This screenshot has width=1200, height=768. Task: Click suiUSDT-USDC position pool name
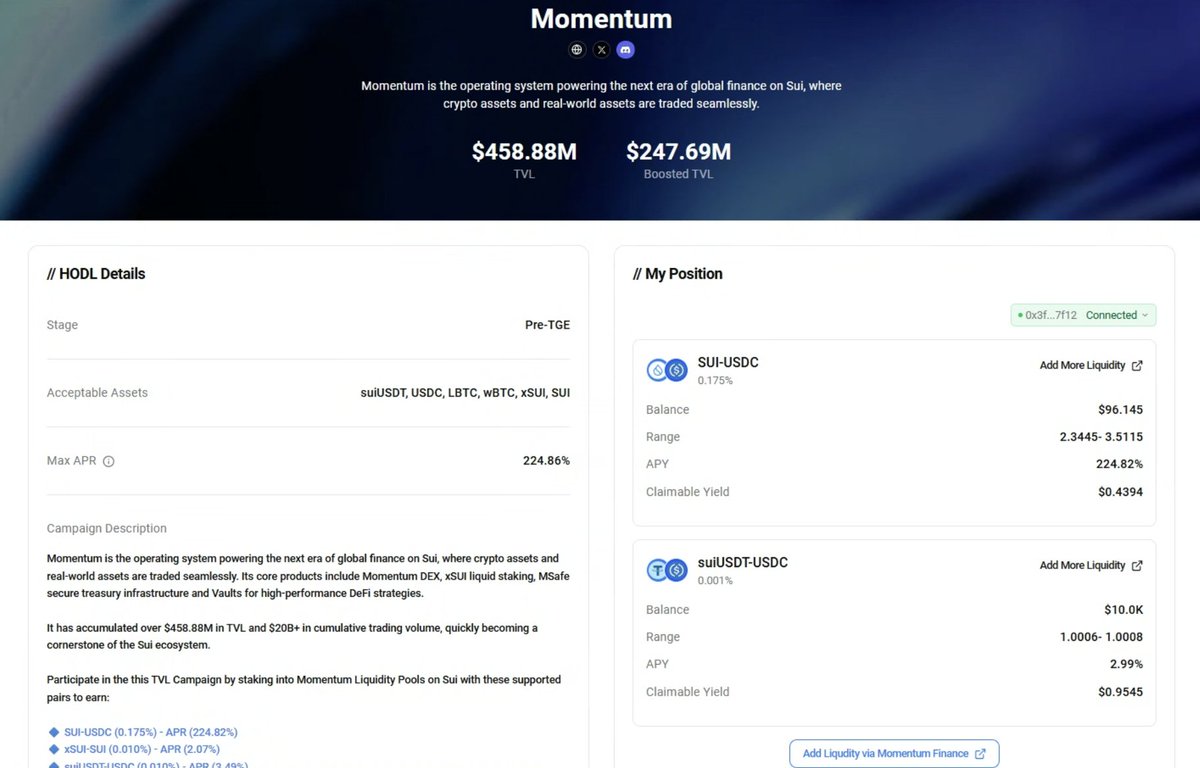743,562
